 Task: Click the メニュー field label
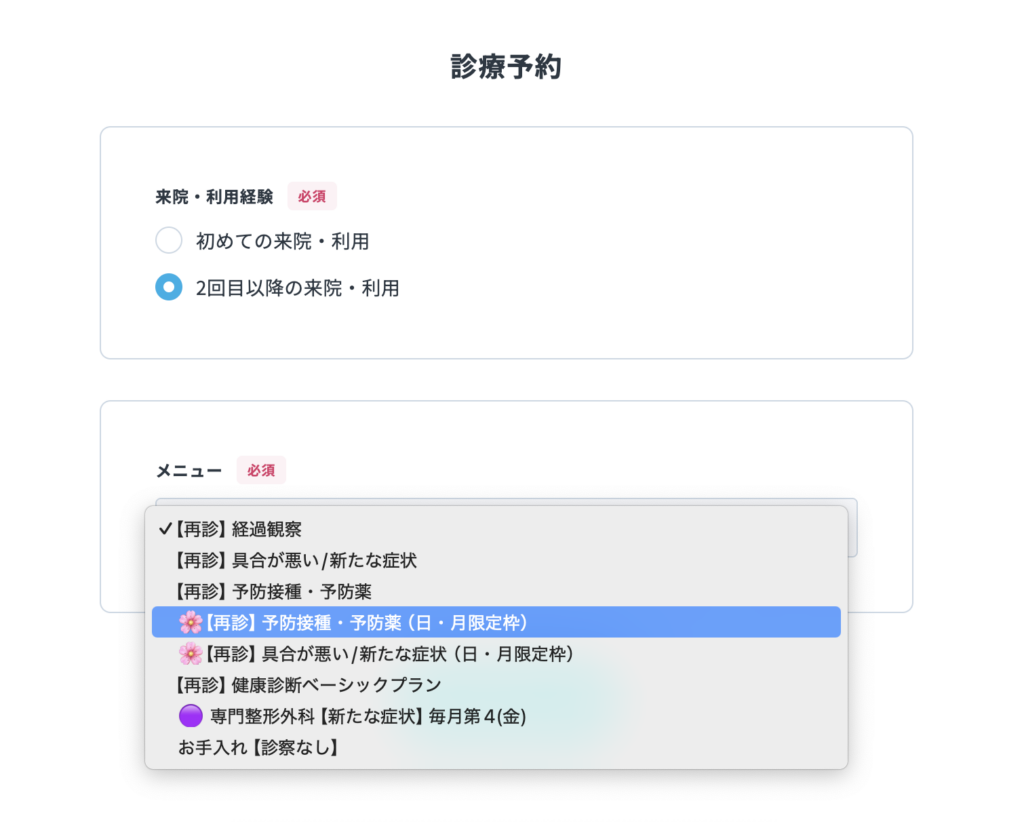(189, 470)
